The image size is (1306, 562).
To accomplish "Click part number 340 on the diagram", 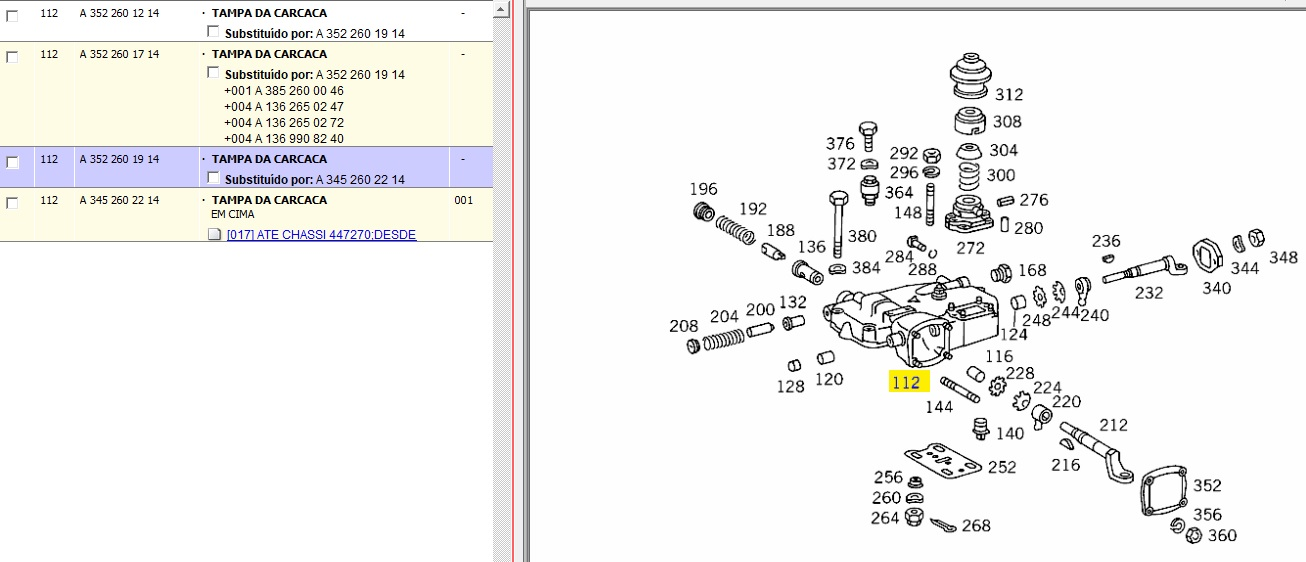I will coord(1216,288).
